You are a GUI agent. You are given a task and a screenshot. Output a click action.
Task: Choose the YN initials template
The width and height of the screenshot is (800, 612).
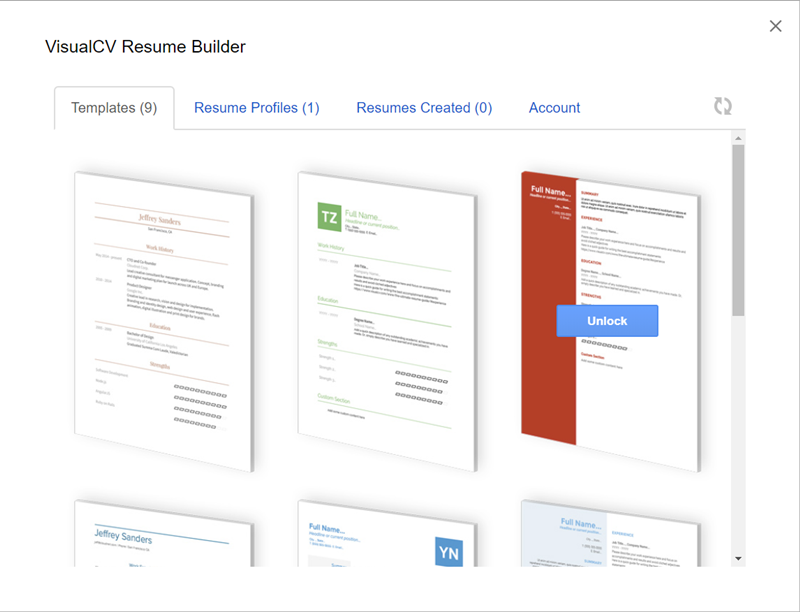click(x=387, y=533)
